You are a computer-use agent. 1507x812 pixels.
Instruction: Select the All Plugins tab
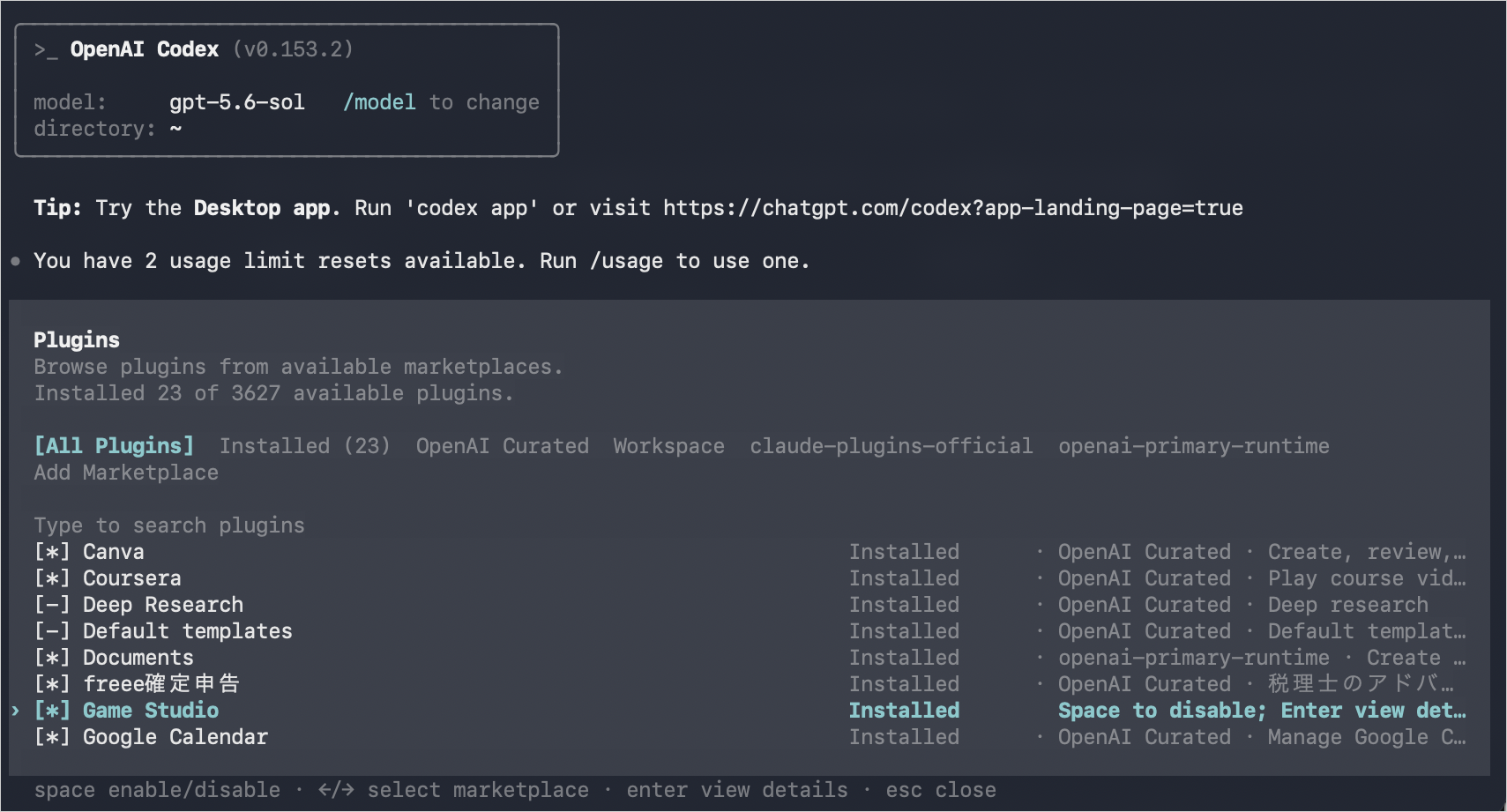coord(114,446)
